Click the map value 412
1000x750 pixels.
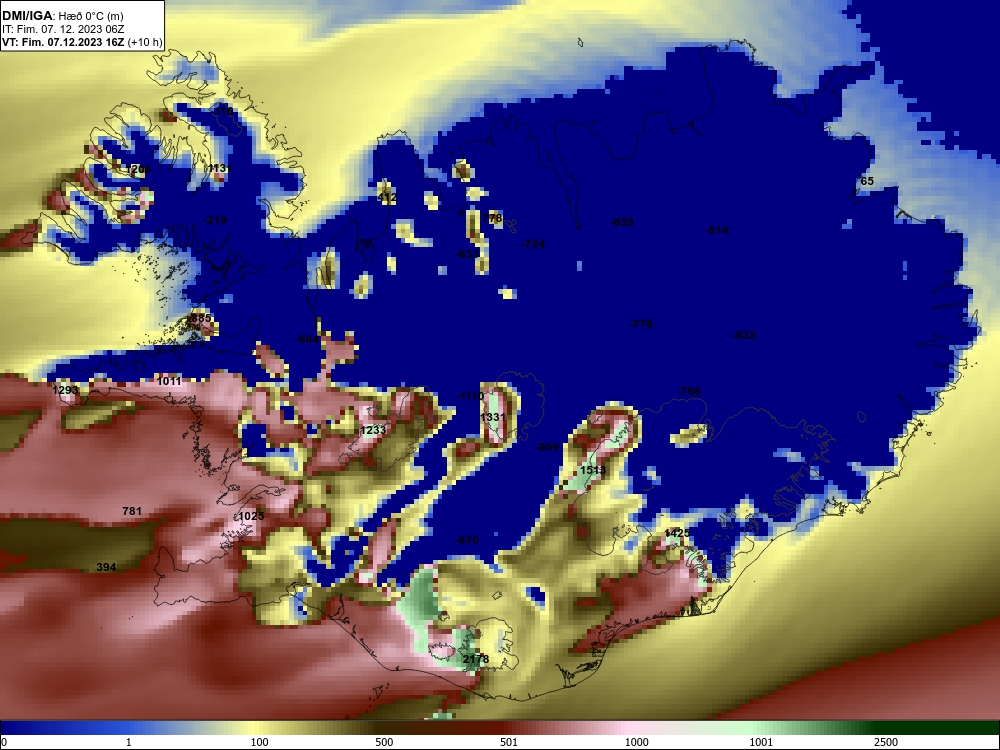[387, 197]
